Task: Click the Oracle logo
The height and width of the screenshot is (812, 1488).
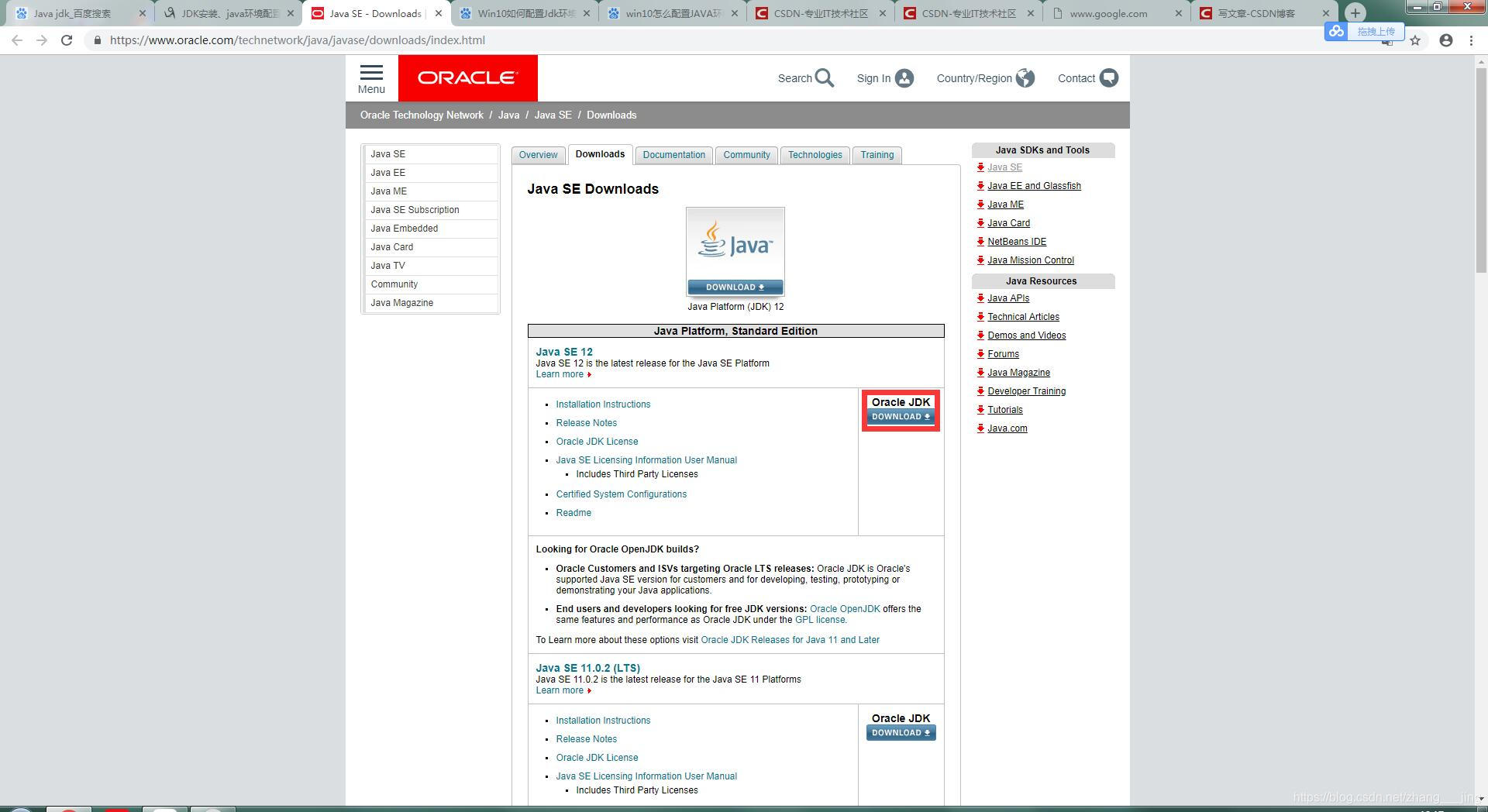Action: click(x=467, y=77)
